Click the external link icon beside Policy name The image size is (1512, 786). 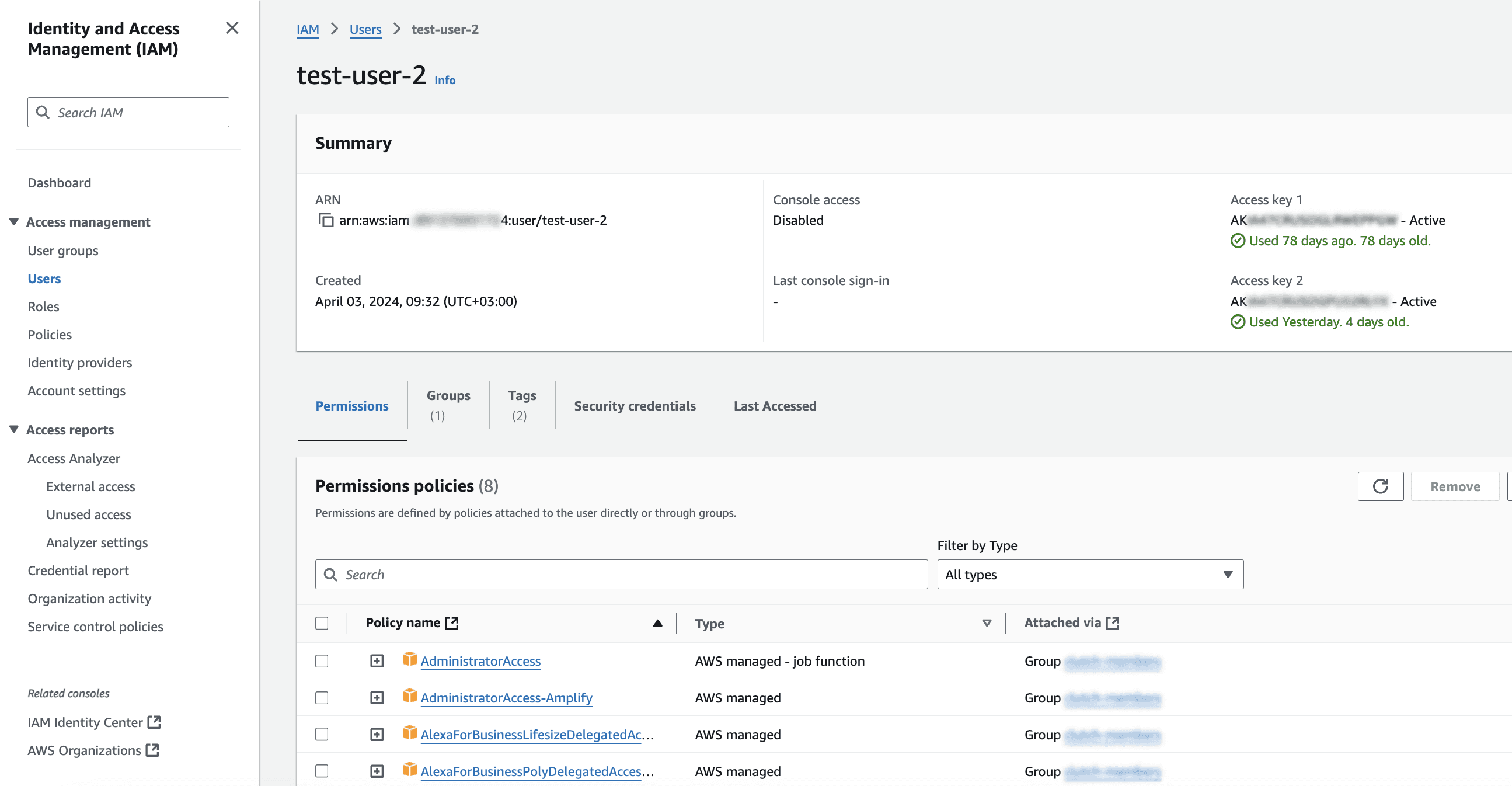451,623
